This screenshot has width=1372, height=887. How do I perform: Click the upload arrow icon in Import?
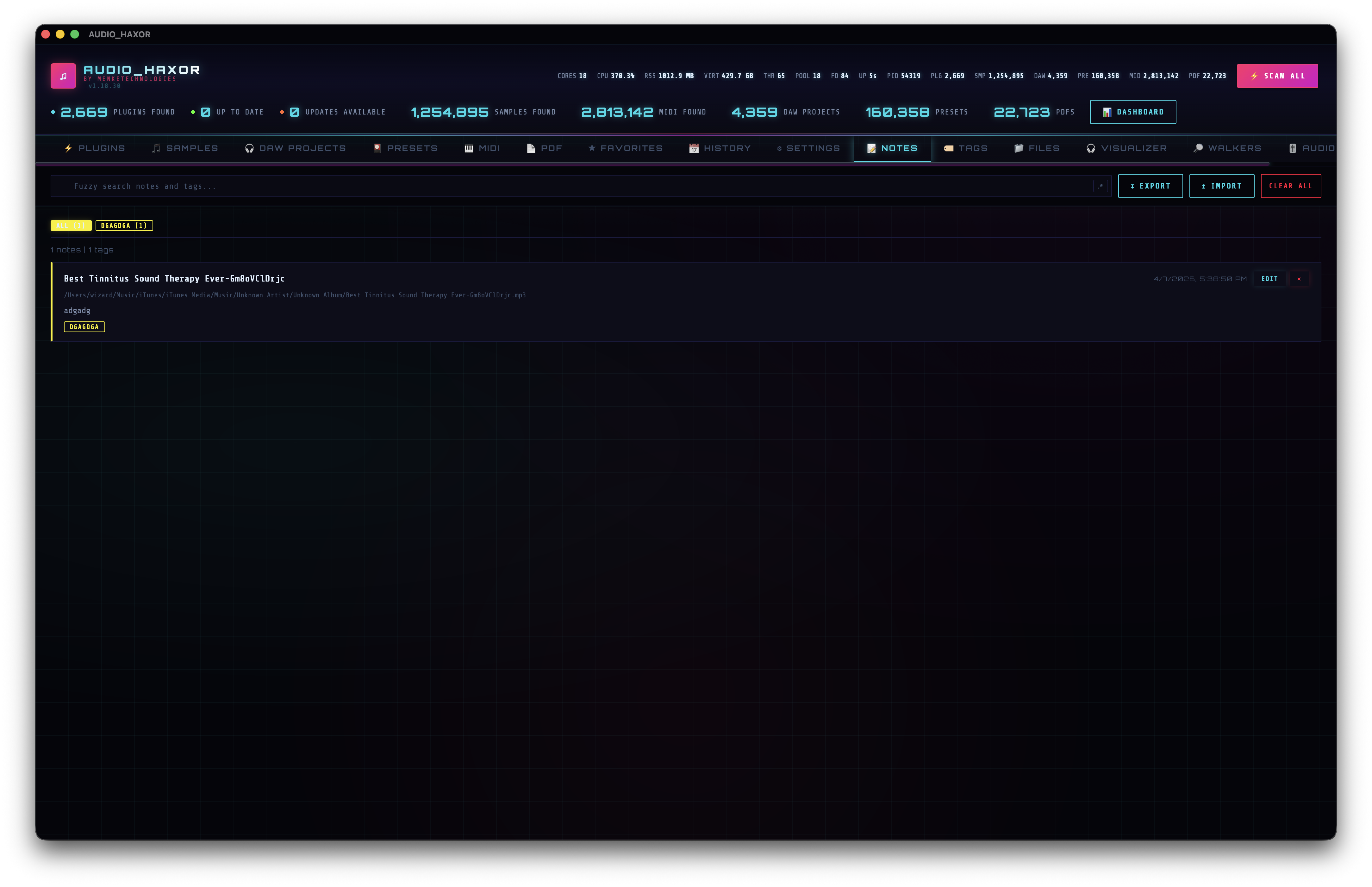pos(1204,186)
